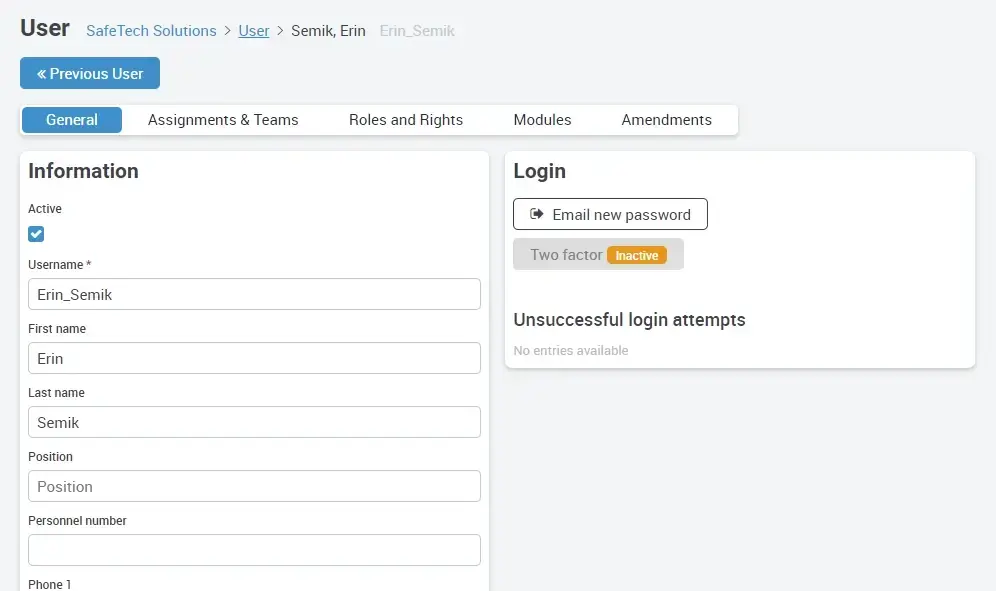Select the Last name field
Image resolution: width=996 pixels, height=591 pixels.
point(254,422)
